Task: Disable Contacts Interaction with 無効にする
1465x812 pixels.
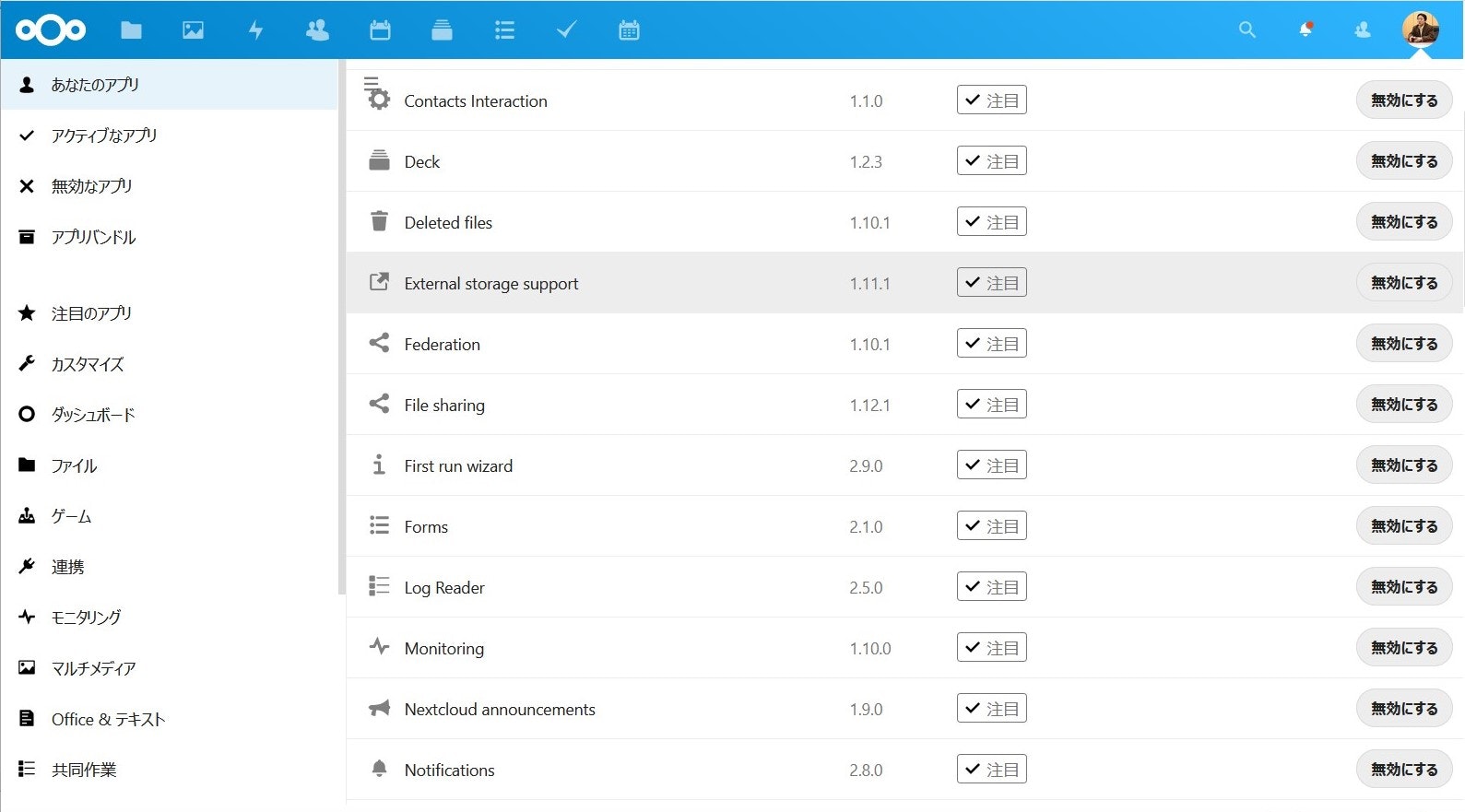Action: [x=1404, y=100]
